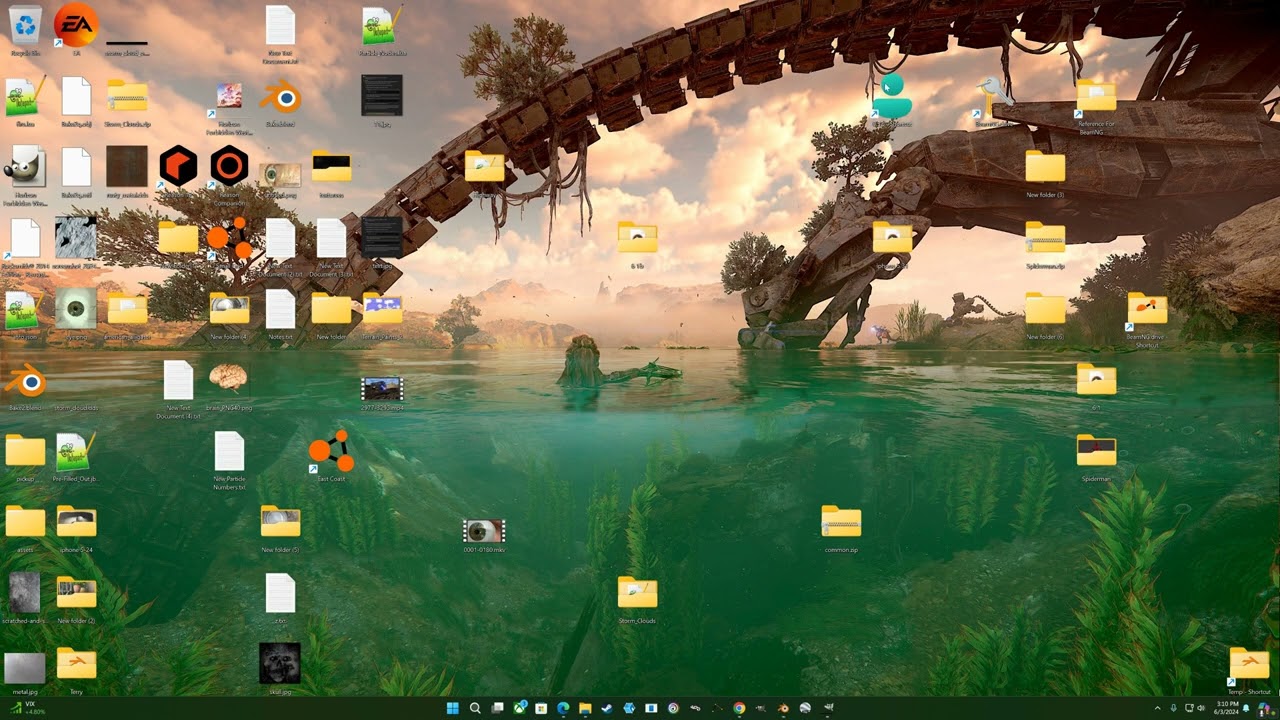This screenshot has height=720, width=1280.
Task: Open the Terry folder
Action: (76, 665)
